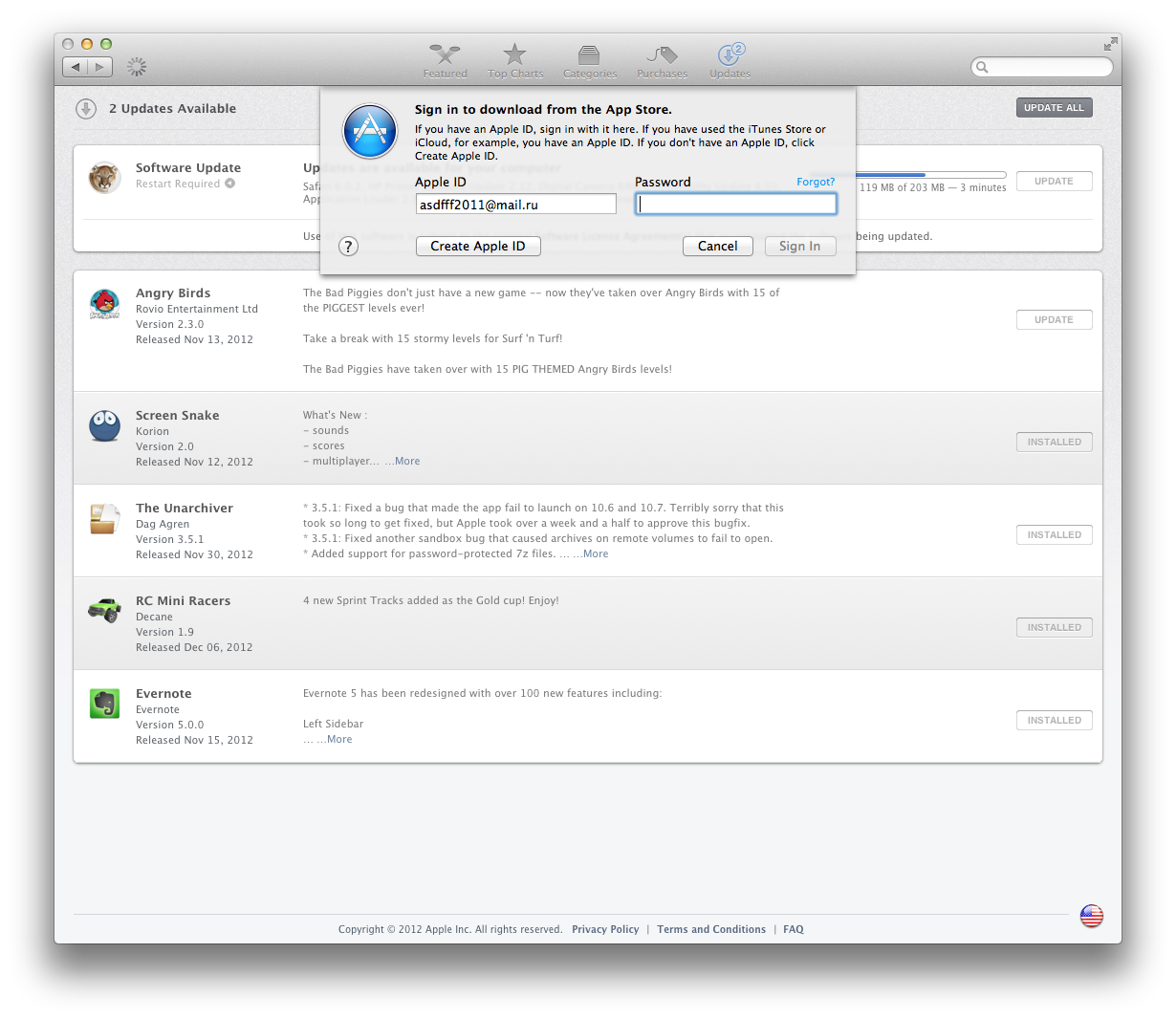Go back with the left arrow button
Screen dimensions: 1176x1019
pyautogui.click(x=76, y=67)
